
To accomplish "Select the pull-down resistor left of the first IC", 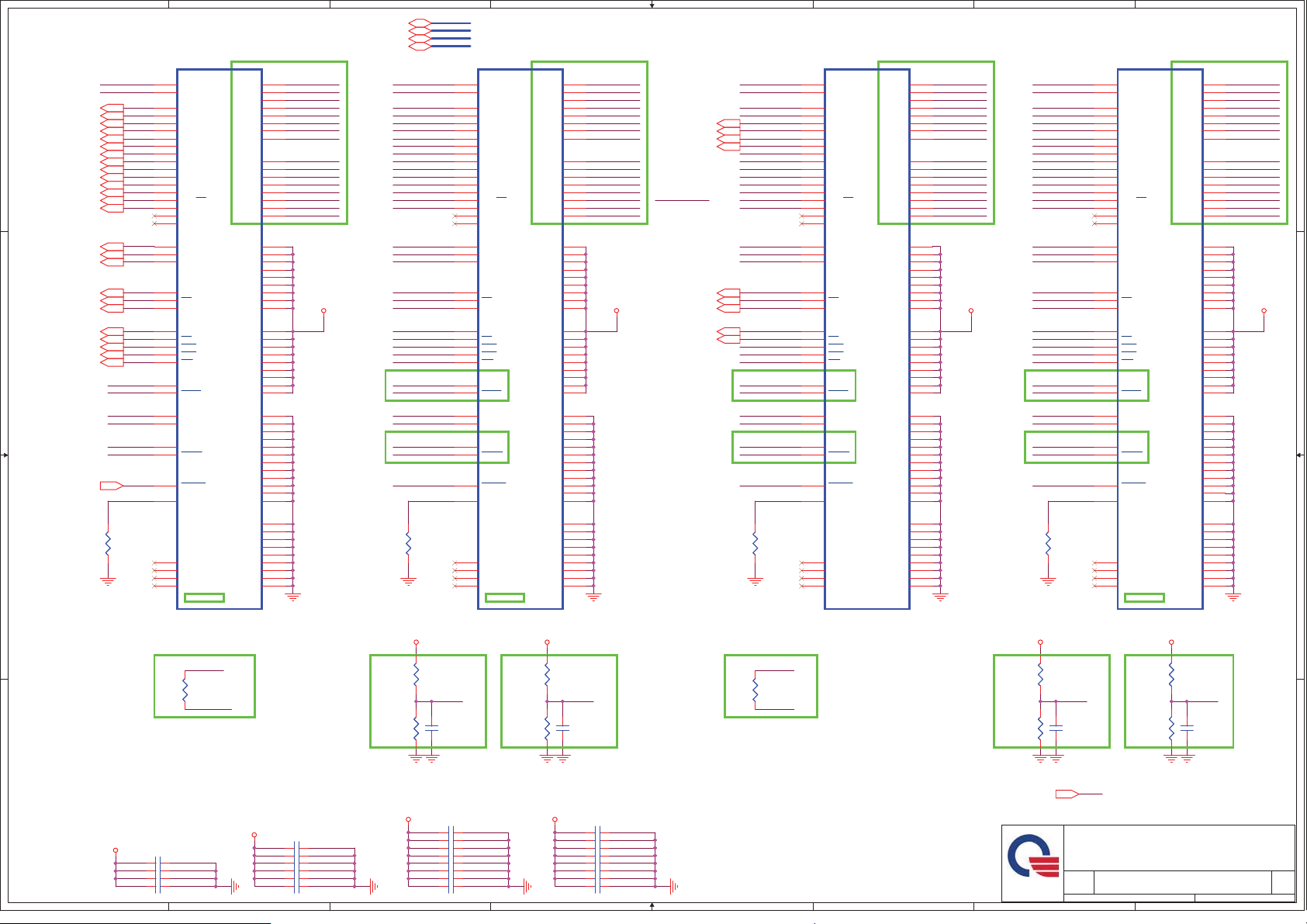I will tap(108, 544).
